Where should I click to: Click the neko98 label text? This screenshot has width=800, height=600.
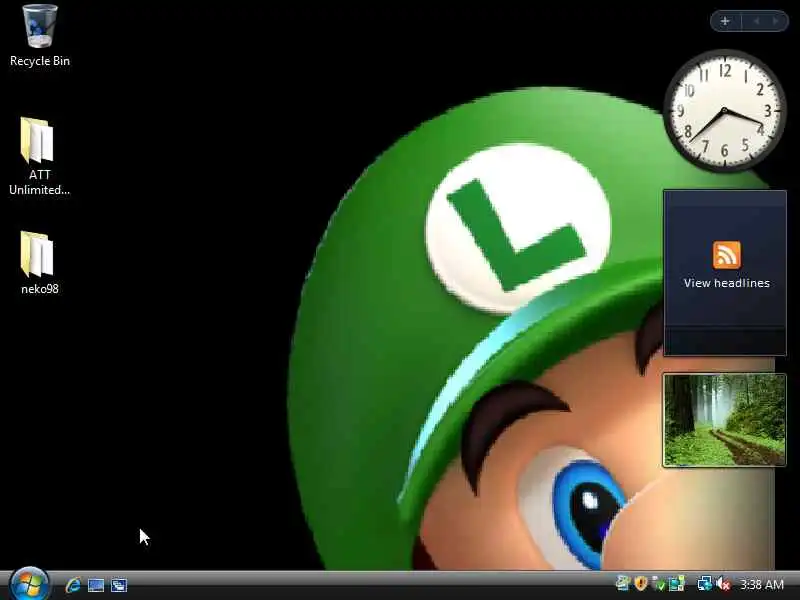point(40,289)
